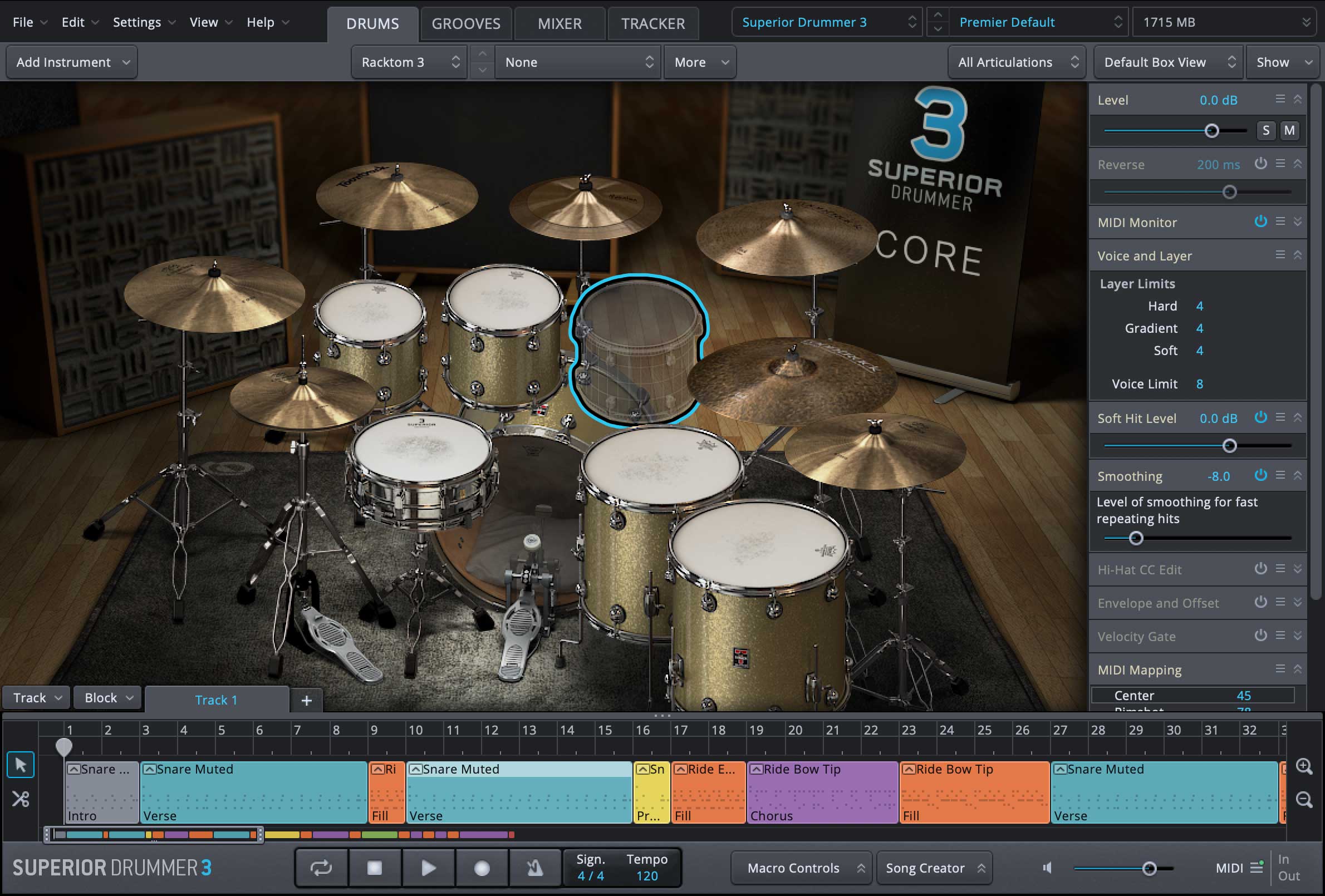Disable the Smoothing power toggle
The width and height of the screenshot is (1325, 896).
tap(1260, 475)
